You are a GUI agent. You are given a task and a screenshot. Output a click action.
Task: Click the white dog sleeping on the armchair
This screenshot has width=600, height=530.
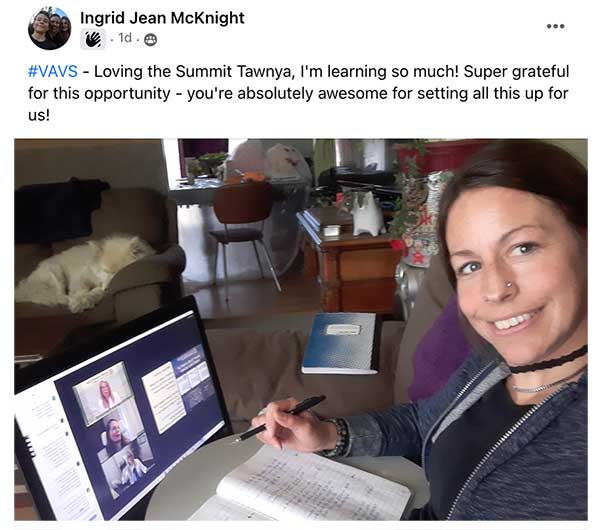82,270
